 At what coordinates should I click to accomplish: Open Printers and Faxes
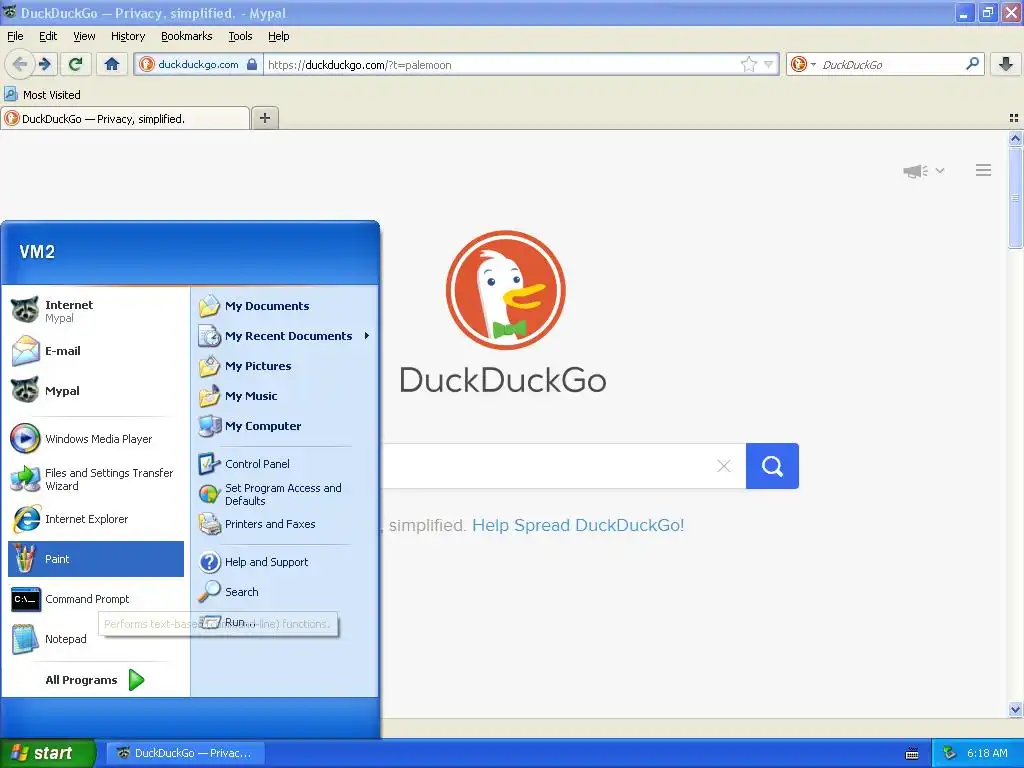click(x=284, y=524)
